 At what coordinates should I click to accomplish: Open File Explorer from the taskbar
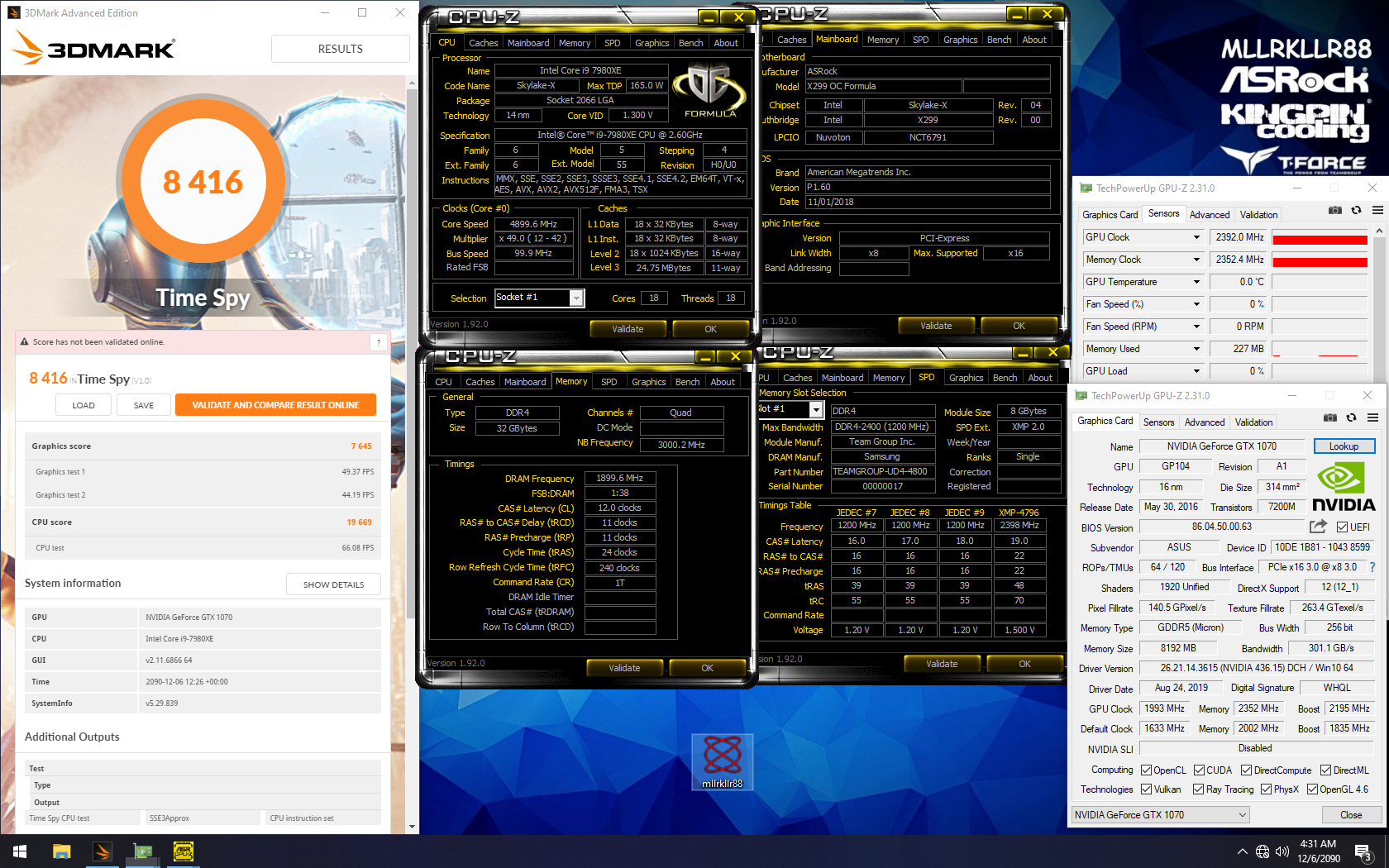click(x=62, y=851)
